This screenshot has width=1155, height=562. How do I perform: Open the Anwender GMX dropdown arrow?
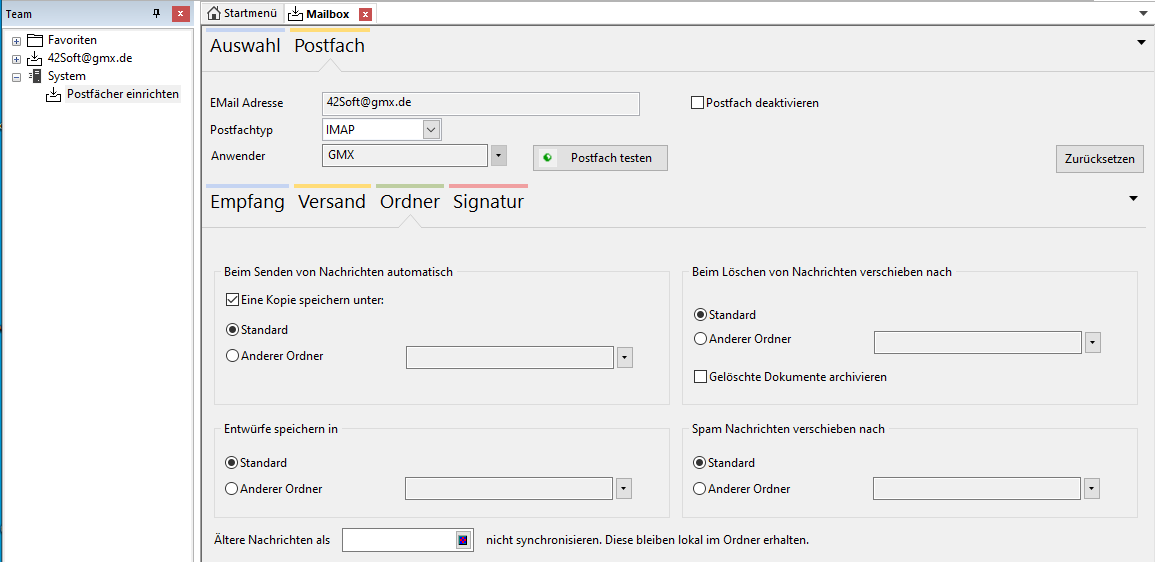499,155
